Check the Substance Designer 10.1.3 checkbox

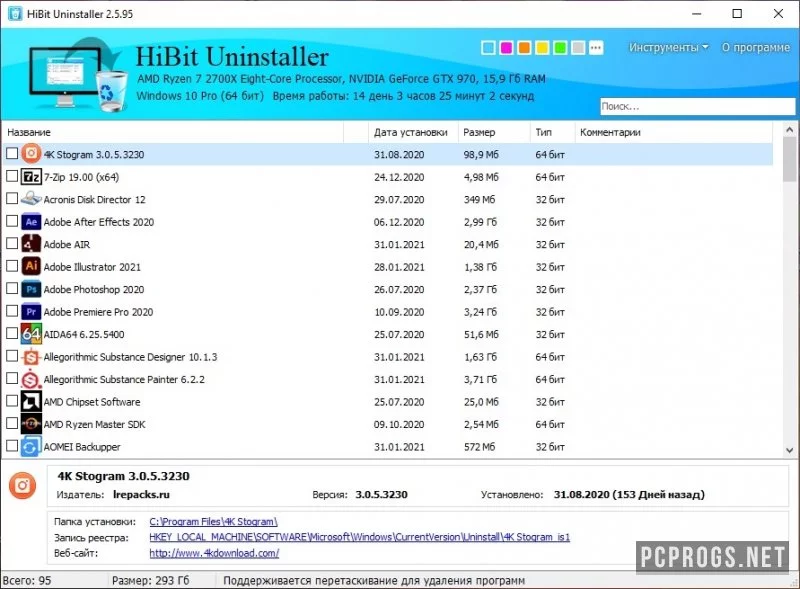[12, 355]
